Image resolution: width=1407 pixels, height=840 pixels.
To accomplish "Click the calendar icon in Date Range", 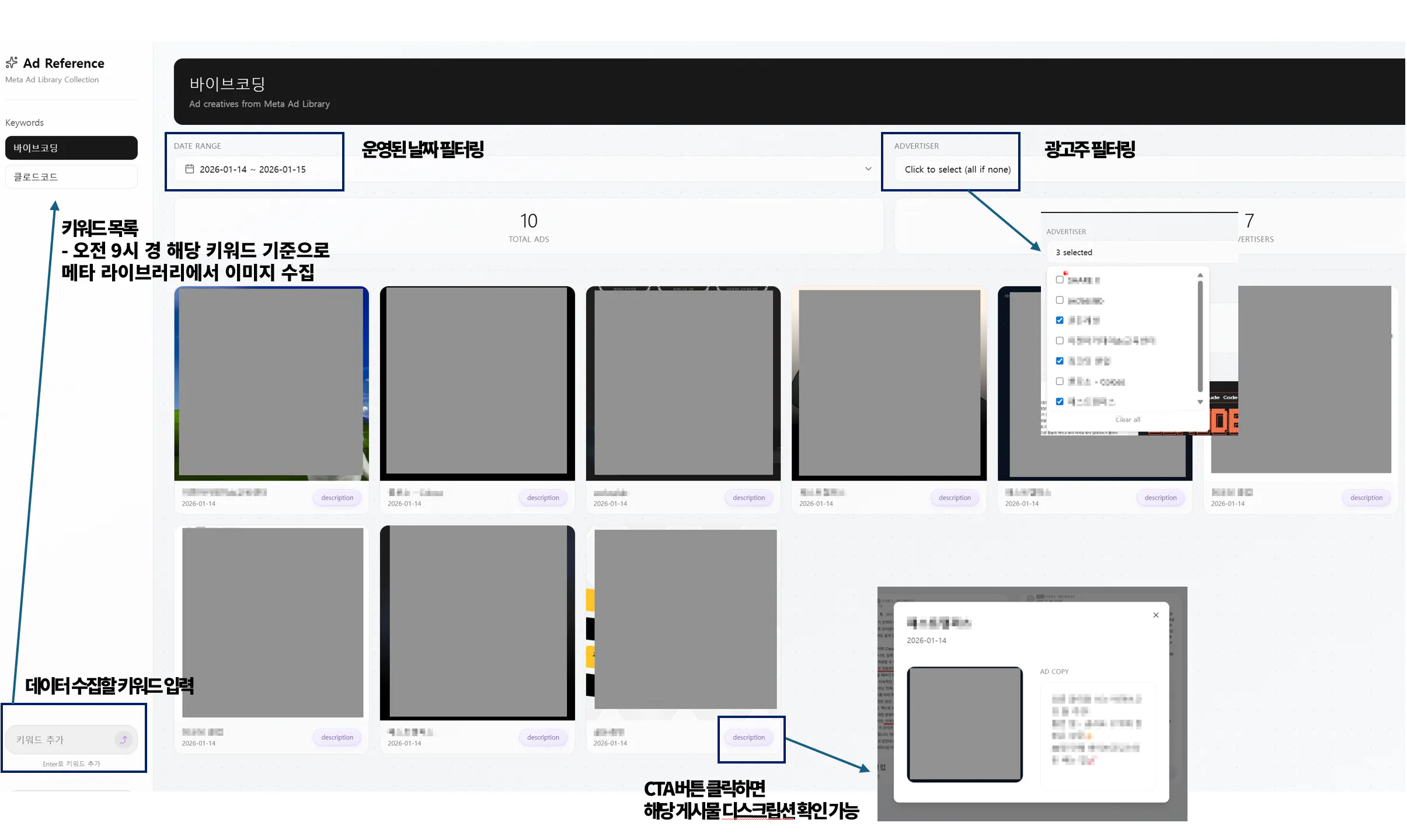I will 189,169.
